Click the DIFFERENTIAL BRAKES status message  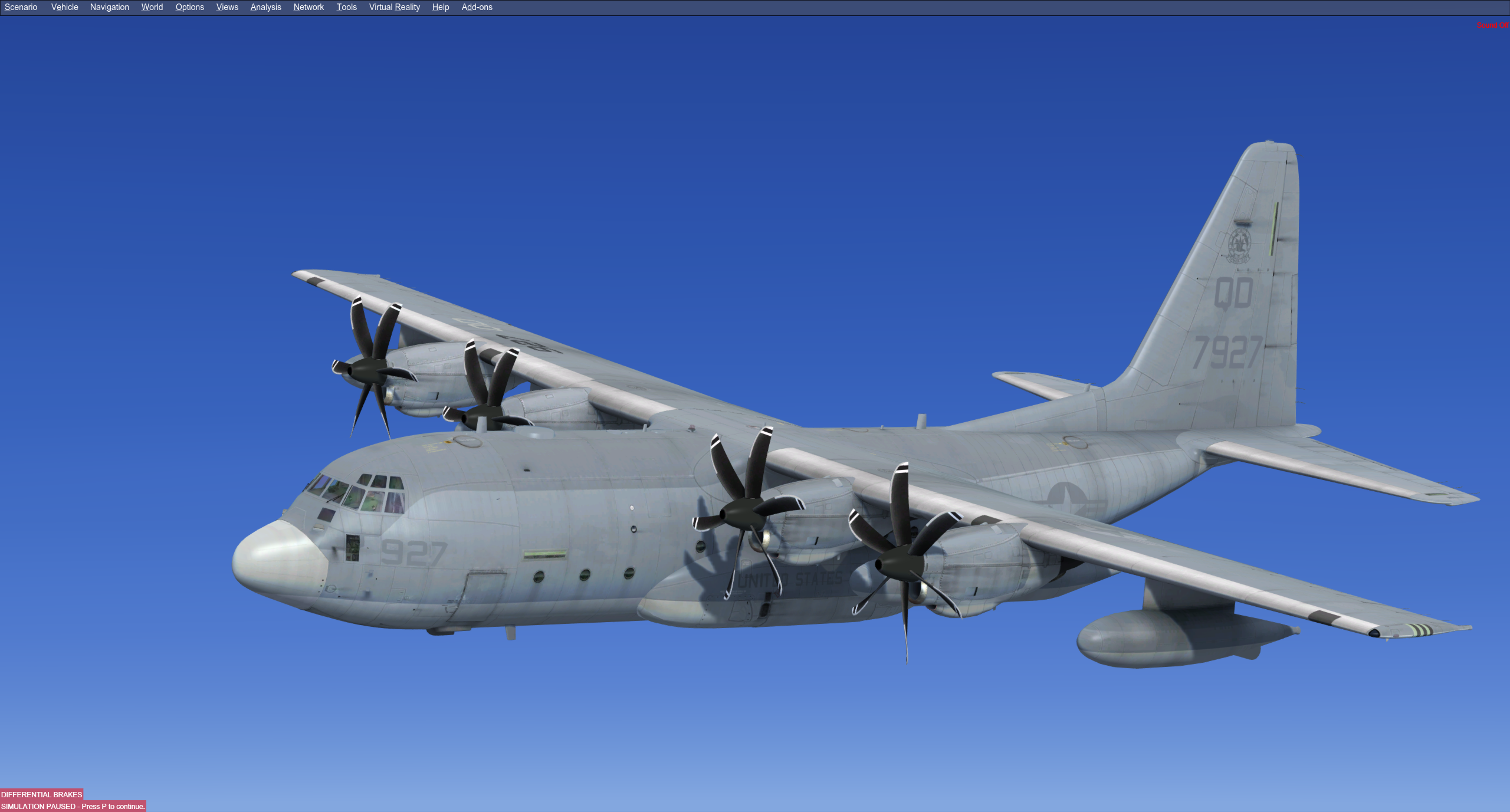tap(41, 794)
